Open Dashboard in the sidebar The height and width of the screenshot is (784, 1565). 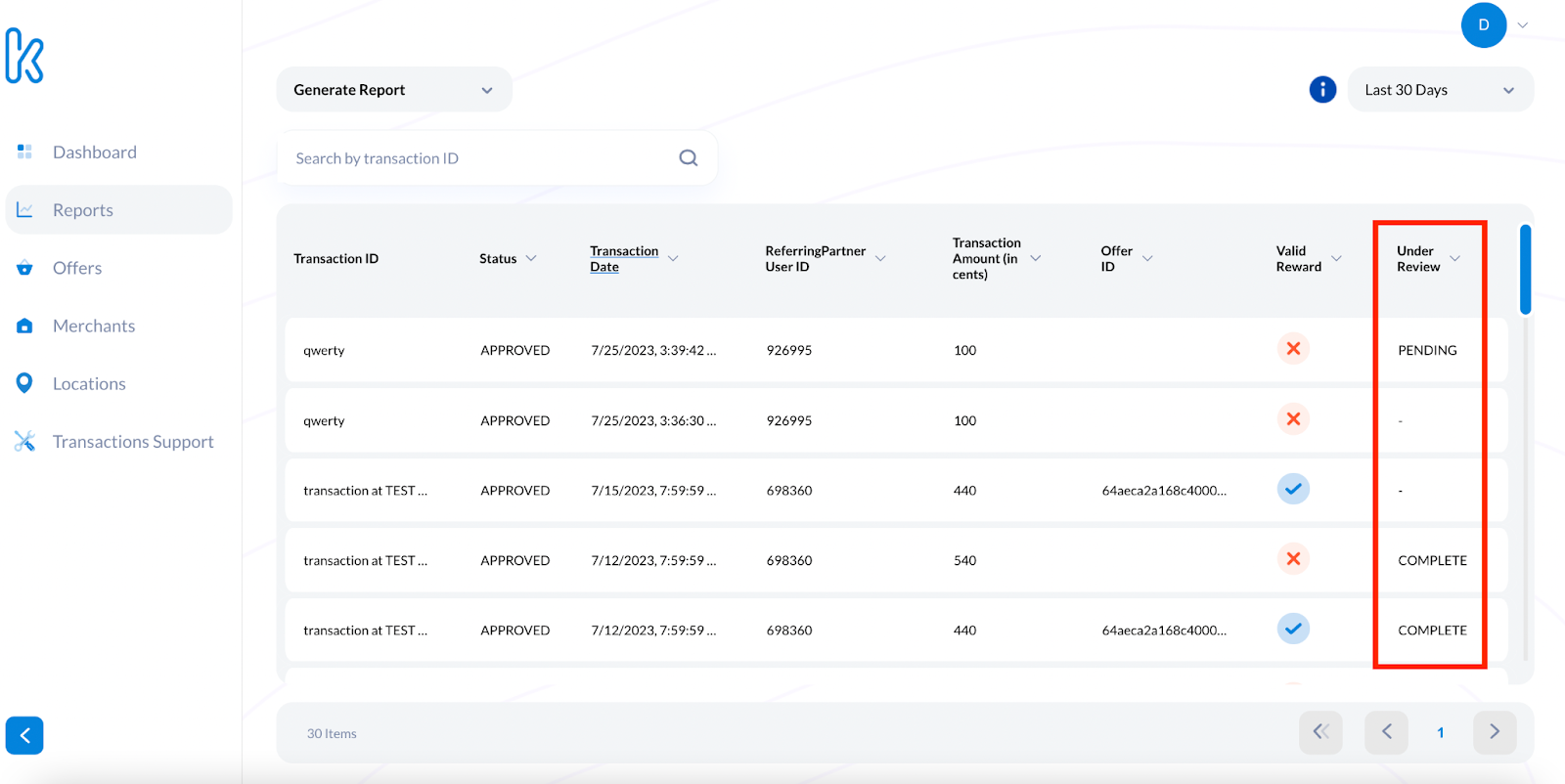pos(95,152)
